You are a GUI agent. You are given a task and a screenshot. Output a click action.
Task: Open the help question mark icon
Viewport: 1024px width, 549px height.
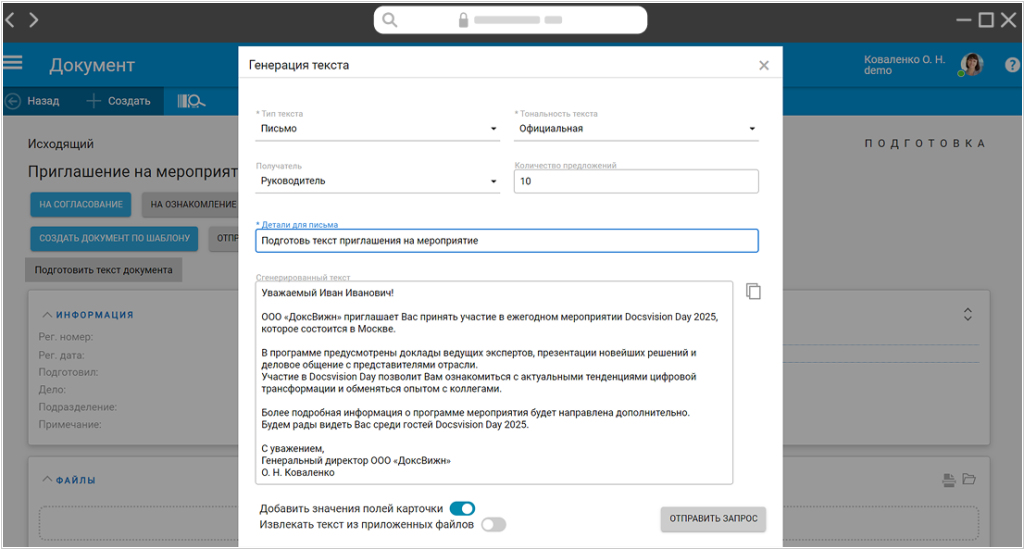(x=1012, y=65)
